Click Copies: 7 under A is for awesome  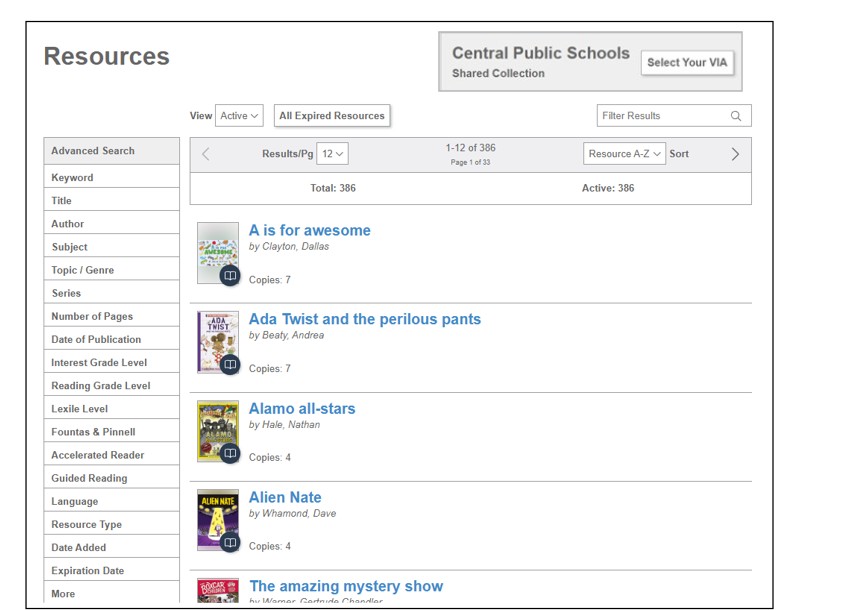pyautogui.click(x=270, y=280)
